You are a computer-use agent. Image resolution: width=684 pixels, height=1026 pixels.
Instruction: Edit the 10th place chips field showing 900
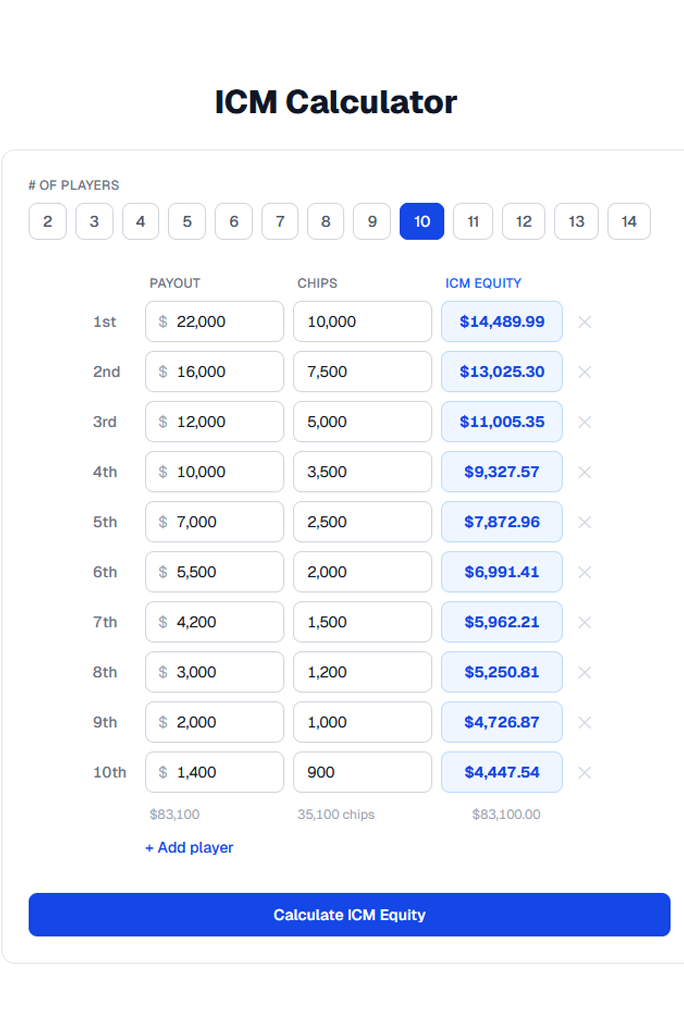tap(362, 772)
